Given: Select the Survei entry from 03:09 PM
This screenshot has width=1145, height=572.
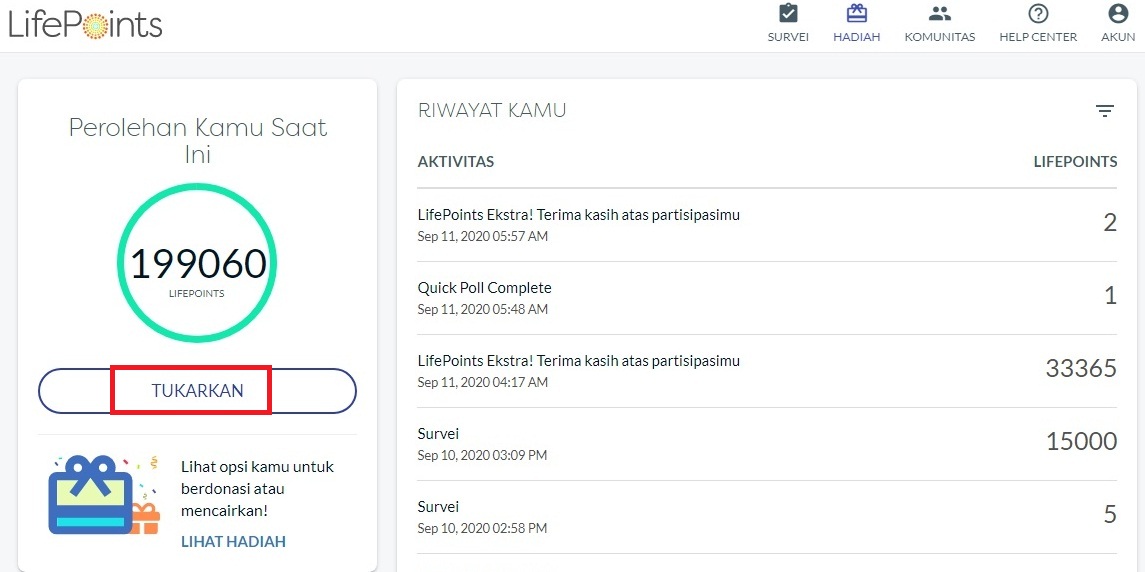Looking at the screenshot, I should (x=767, y=444).
